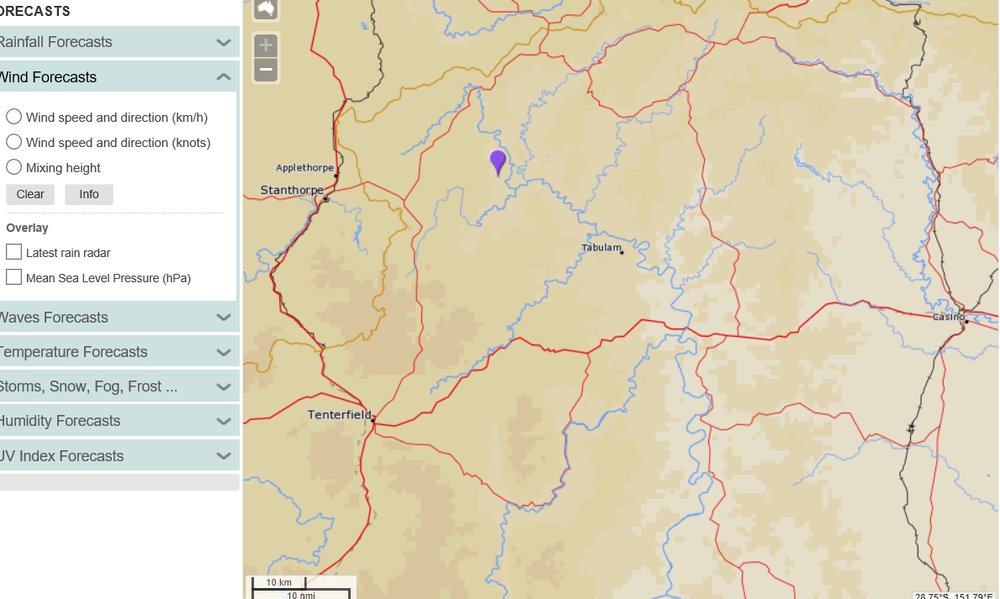The image size is (1000, 599).
Task: Zoom in with the plus button
Action: point(266,46)
